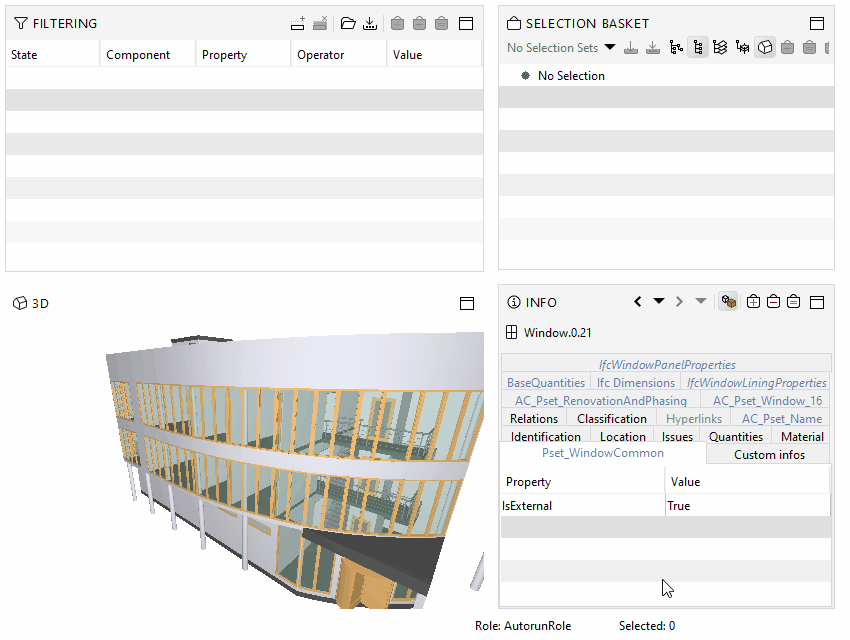Image resolution: width=850 pixels, height=640 pixels.
Task: Open the back history dropdown arrow
Action: [659, 301]
